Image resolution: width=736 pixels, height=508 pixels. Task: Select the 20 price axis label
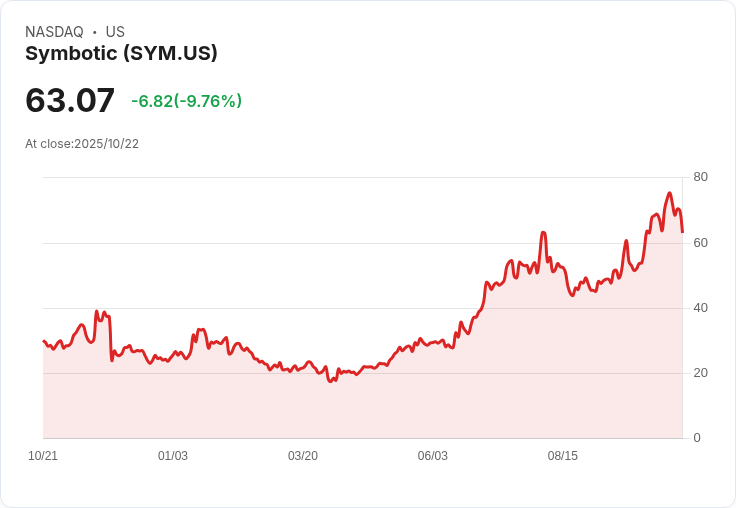coord(701,373)
